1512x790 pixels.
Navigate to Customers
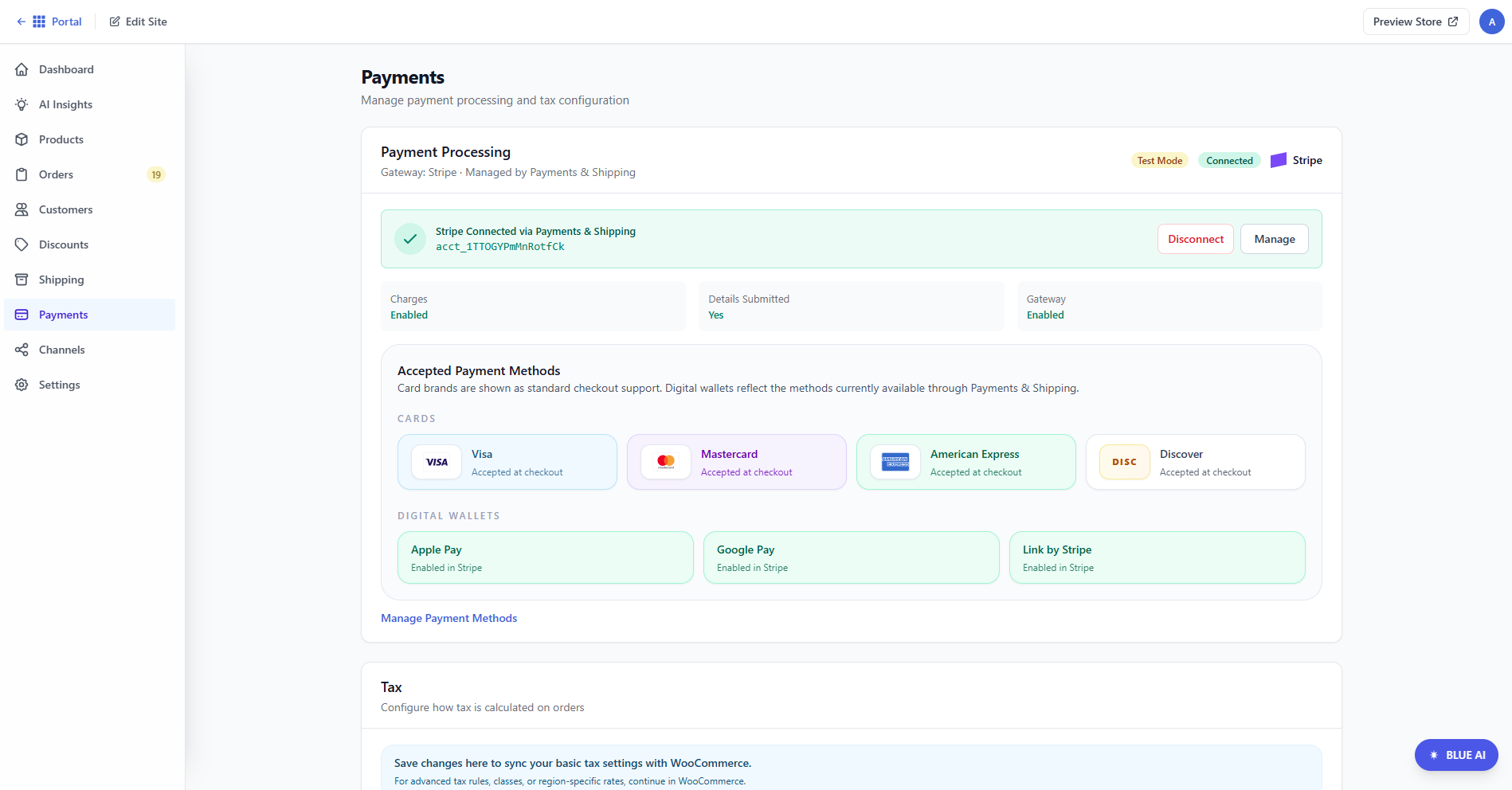click(89, 209)
